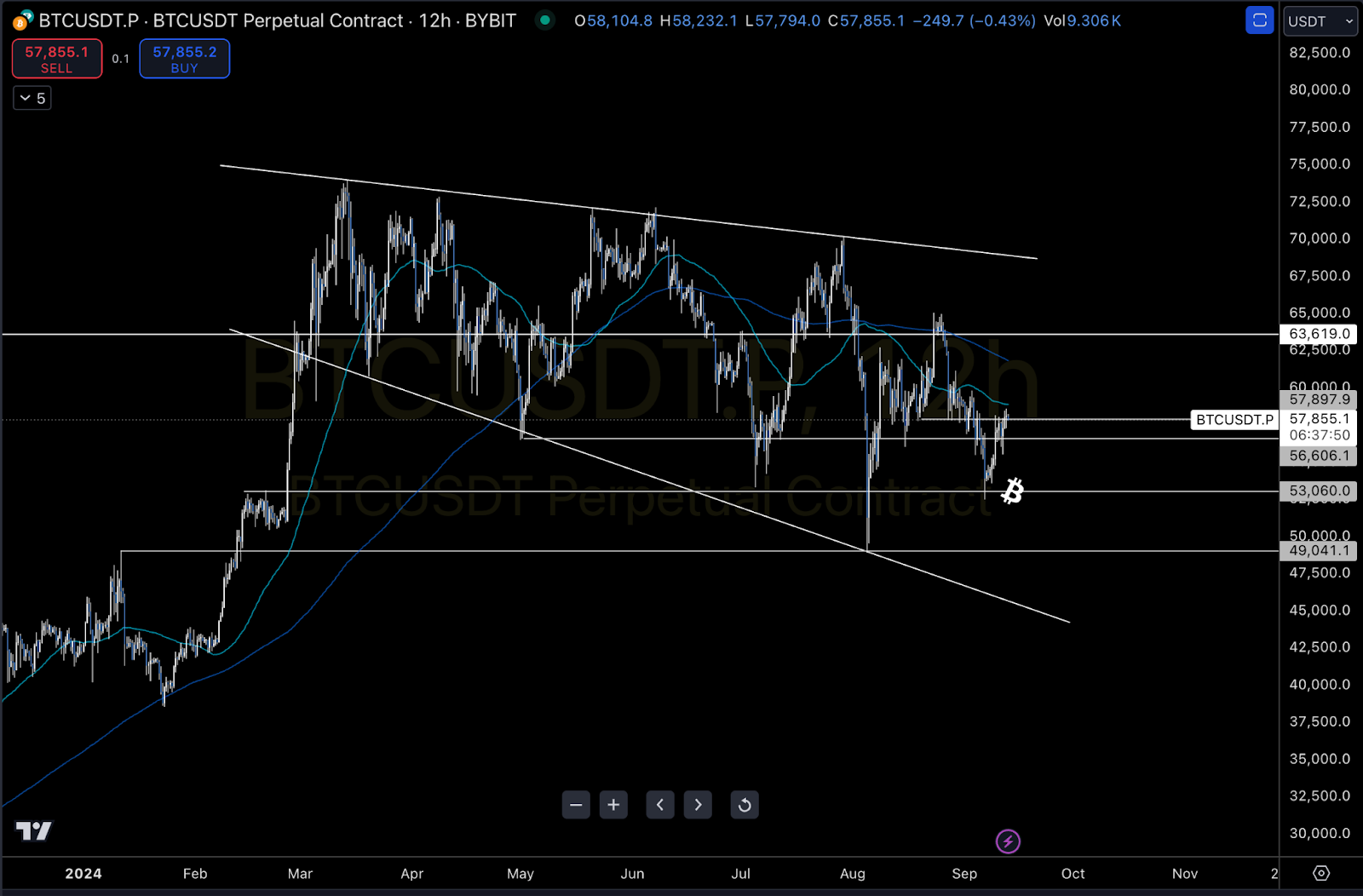Viewport: 1363px width, 896px height.
Task: Click the Sep label on time axis
Action: point(964,873)
